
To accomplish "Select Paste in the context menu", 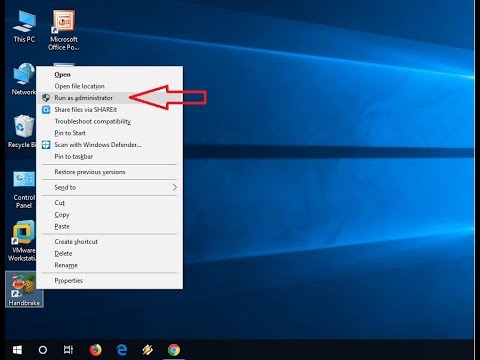I will pyautogui.click(x=109, y=226).
